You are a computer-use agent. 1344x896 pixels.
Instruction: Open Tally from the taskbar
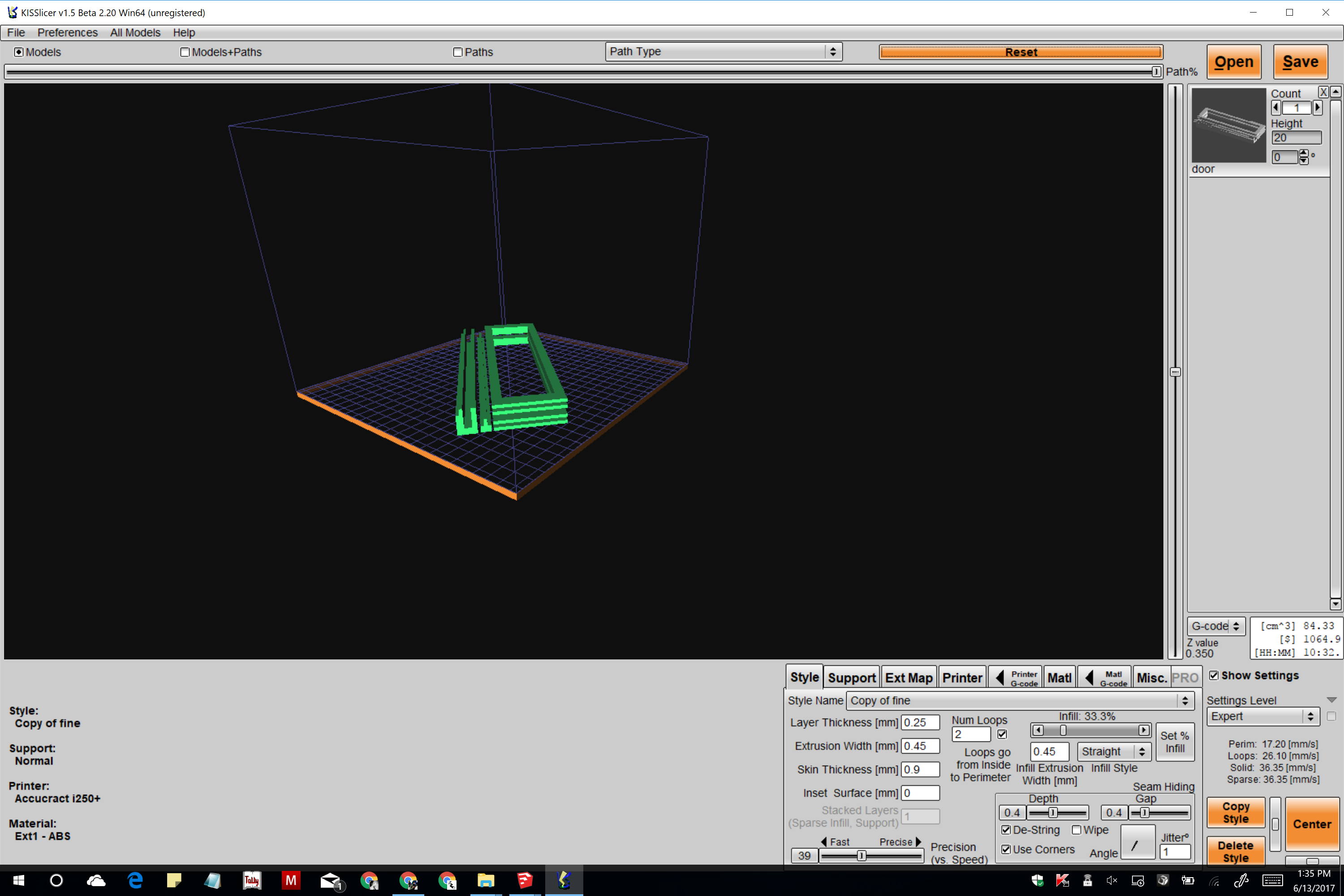(251, 881)
